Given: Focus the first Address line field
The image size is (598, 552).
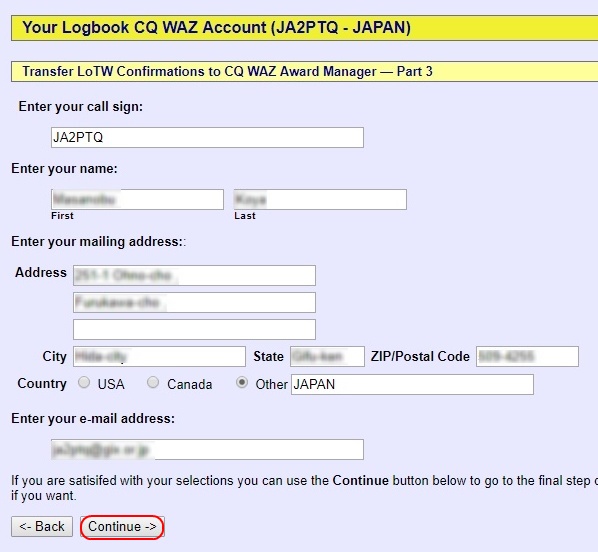Looking at the screenshot, I should pos(195,275).
